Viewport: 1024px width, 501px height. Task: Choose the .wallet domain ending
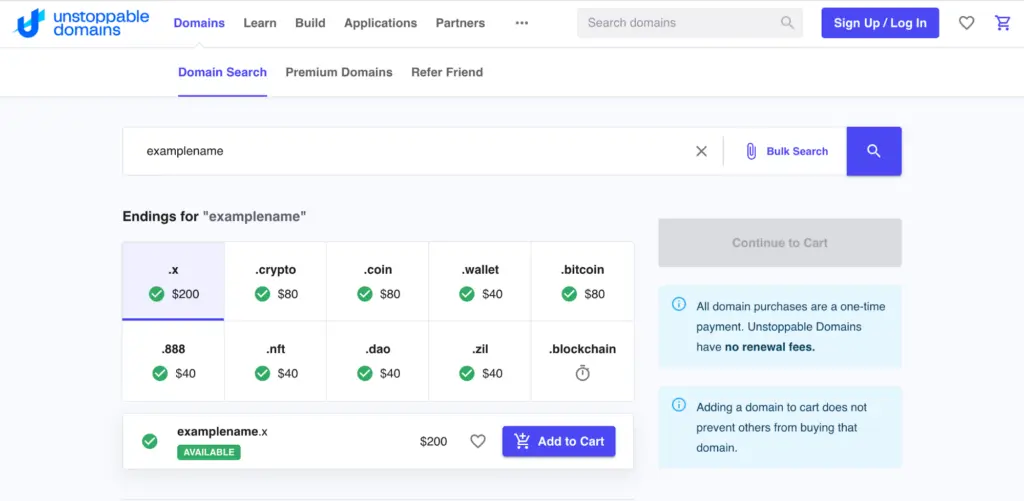click(480, 281)
